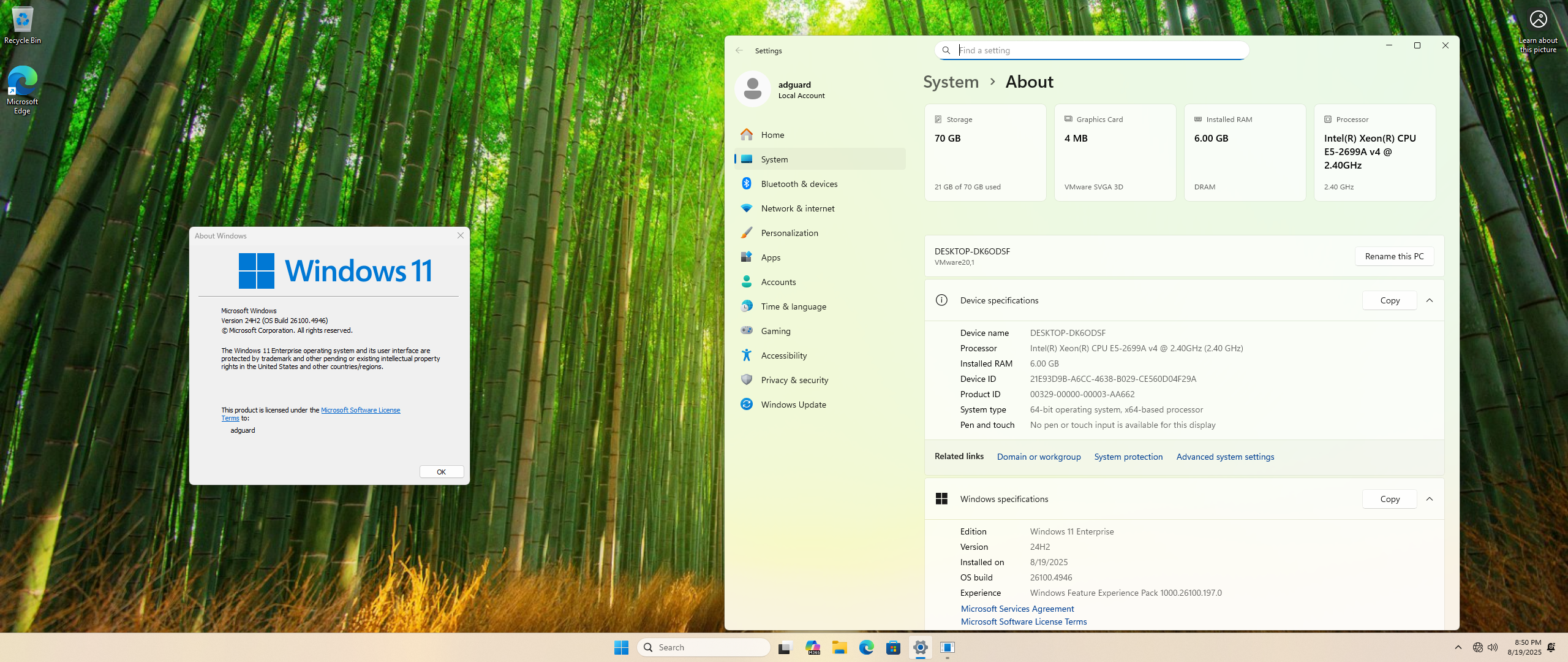Collapse the Windows specifications section
This screenshot has height=662, width=1568.
(1430, 499)
